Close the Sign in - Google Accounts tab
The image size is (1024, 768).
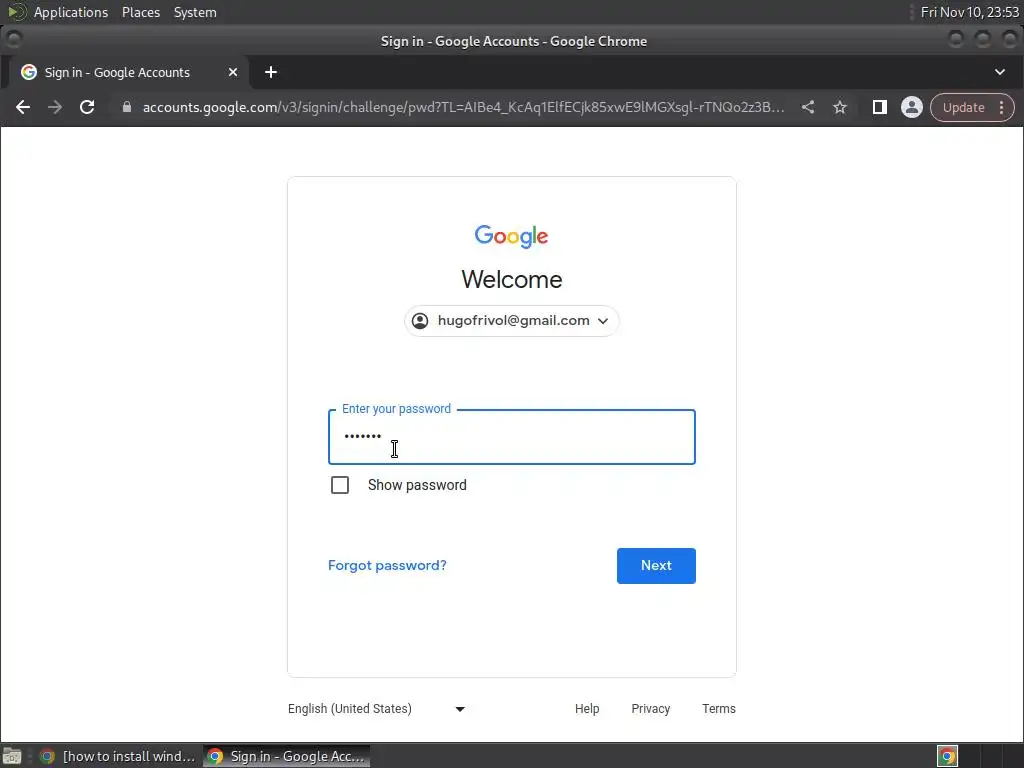232,72
